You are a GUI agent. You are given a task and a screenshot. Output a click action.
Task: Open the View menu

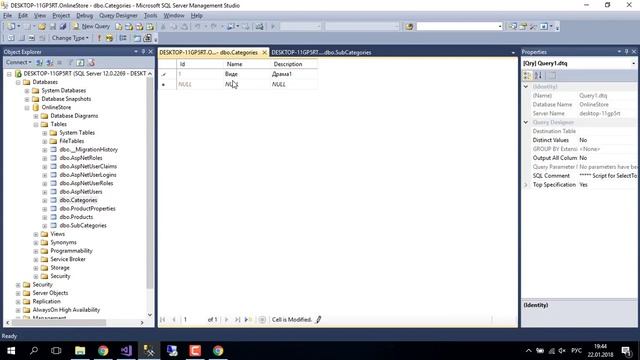pyautogui.click(x=40, y=16)
